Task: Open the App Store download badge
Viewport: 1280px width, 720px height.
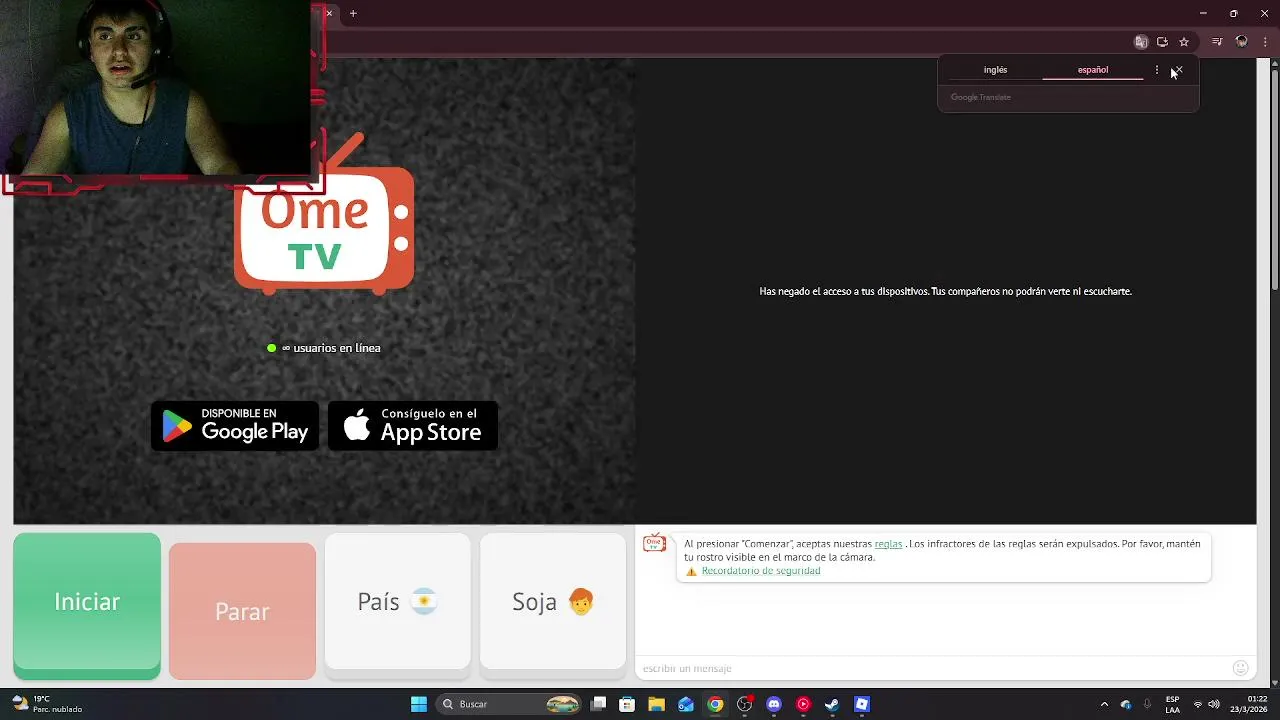Action: [413, 426]
